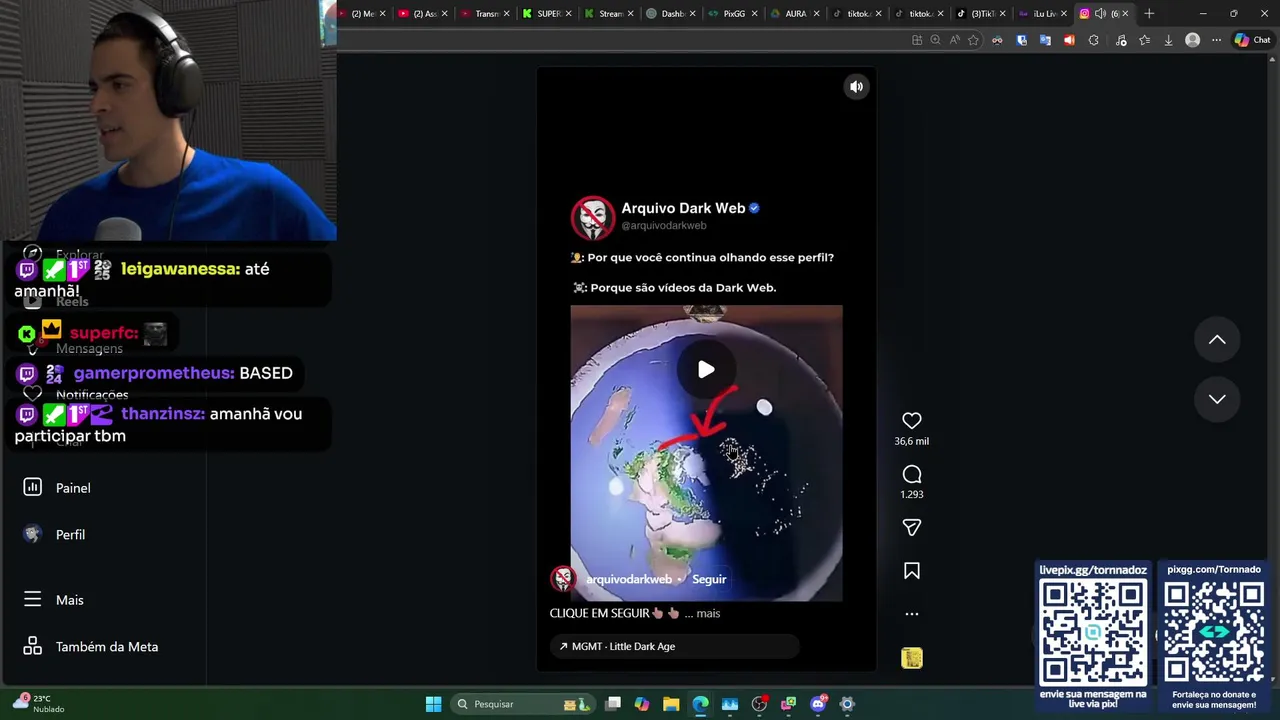Like the reel with the heart icon
1280x720 pixels.
tap(912, 421)
